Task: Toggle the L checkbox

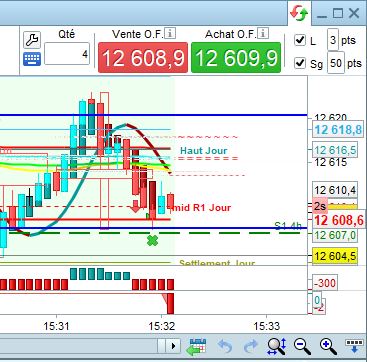Action: point(300,41)
